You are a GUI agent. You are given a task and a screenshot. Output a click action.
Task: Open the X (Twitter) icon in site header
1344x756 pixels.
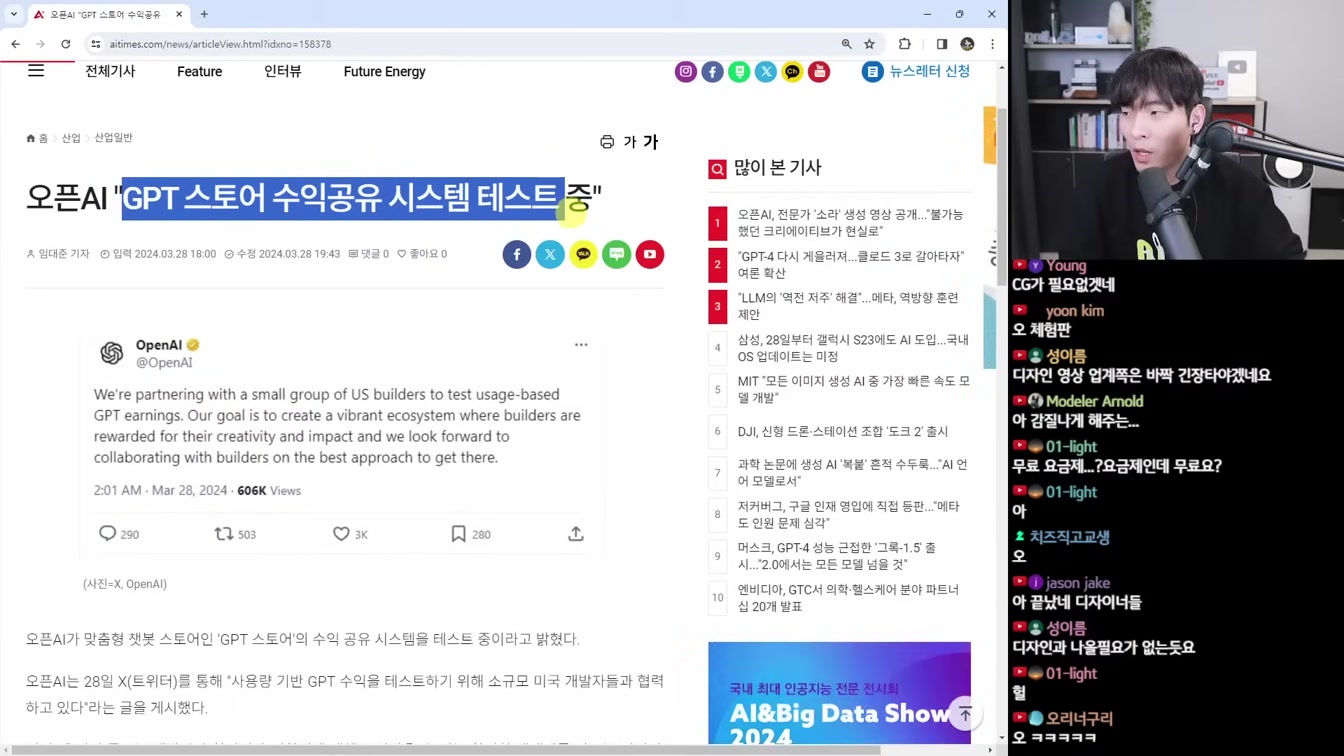766,72
